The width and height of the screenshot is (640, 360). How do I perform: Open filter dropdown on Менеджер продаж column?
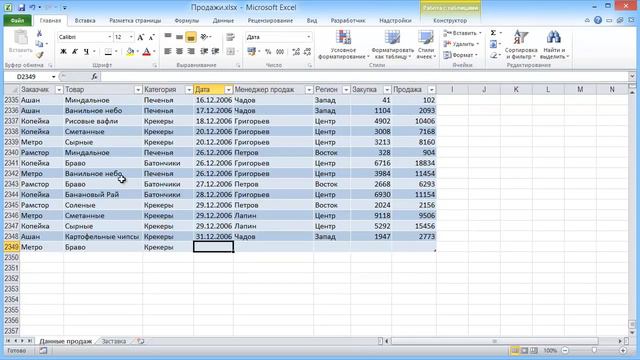coord(309,89)
